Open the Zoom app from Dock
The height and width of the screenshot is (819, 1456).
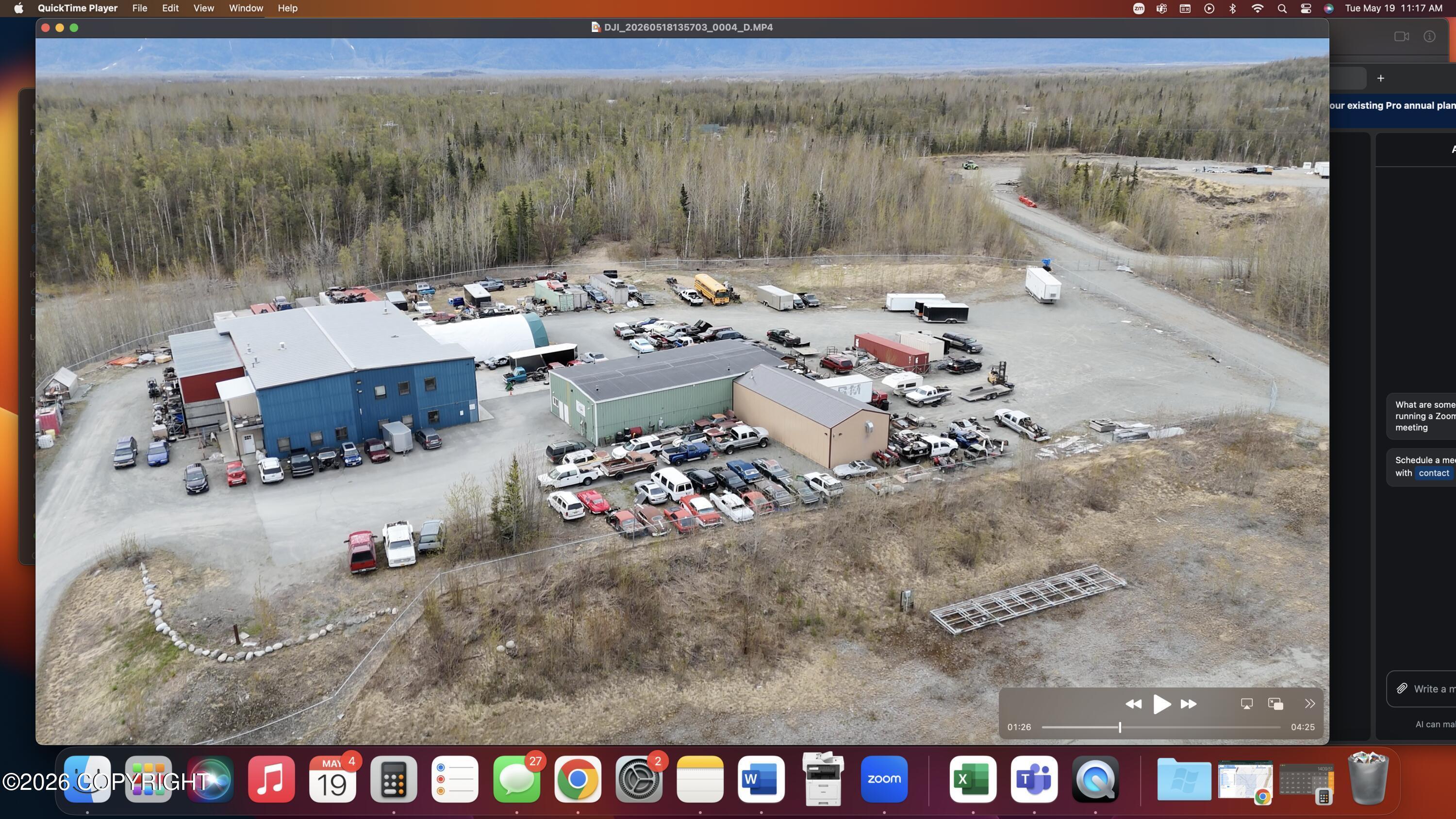coord(884,779)
